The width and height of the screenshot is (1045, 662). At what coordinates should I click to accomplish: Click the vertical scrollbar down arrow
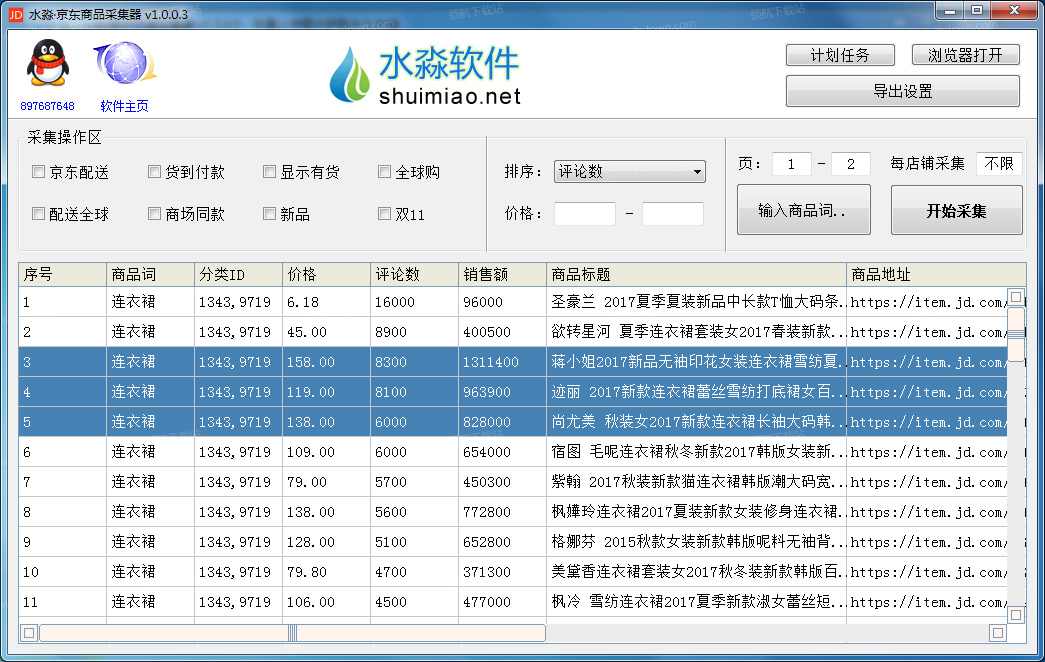pos(1016,614)
